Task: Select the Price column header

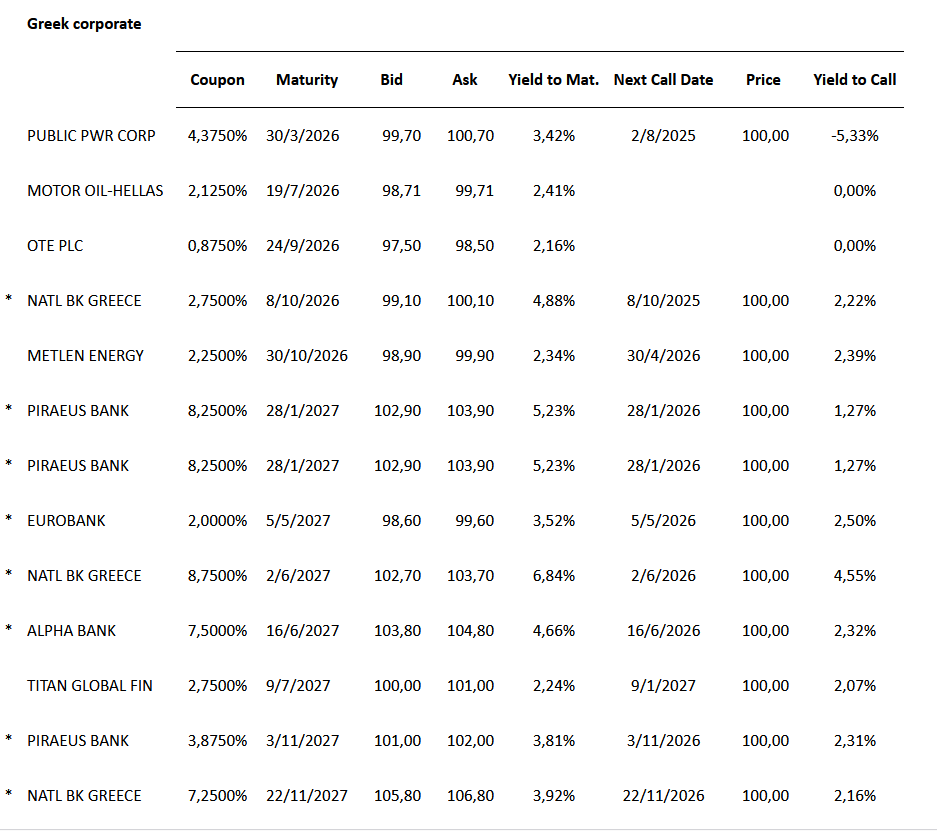Action: (763, 80)
